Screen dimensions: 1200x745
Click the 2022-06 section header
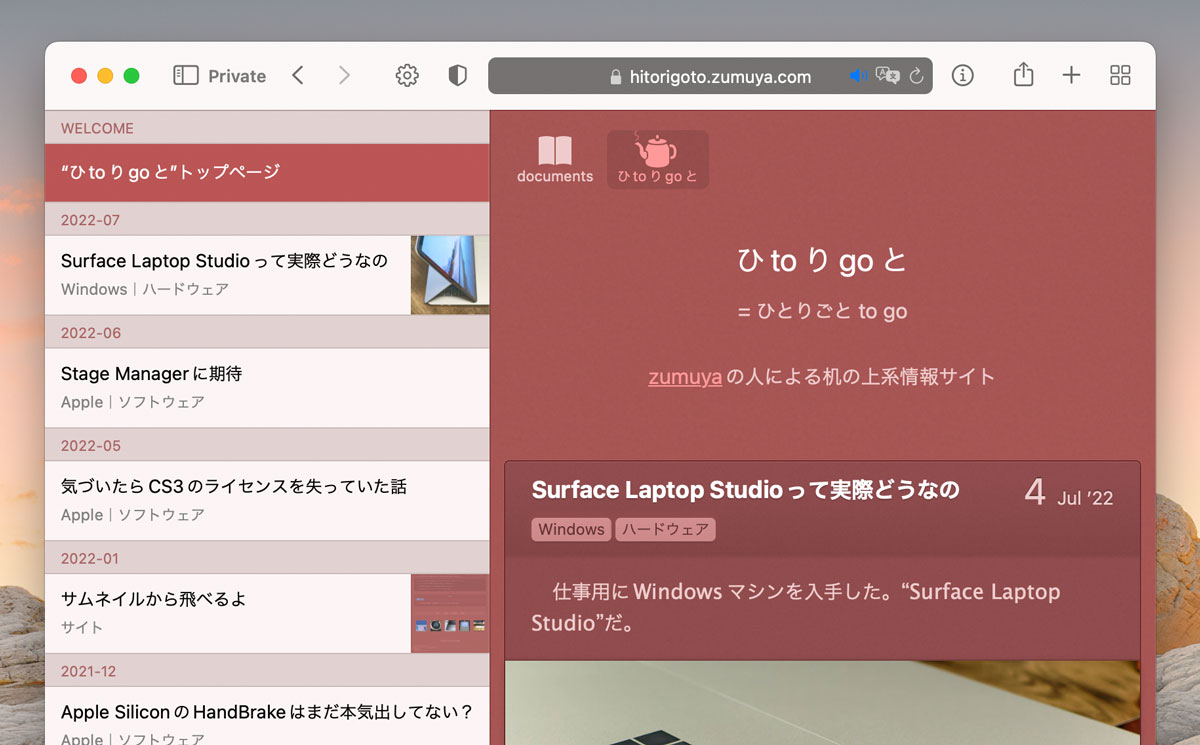(x=267, y=332)
